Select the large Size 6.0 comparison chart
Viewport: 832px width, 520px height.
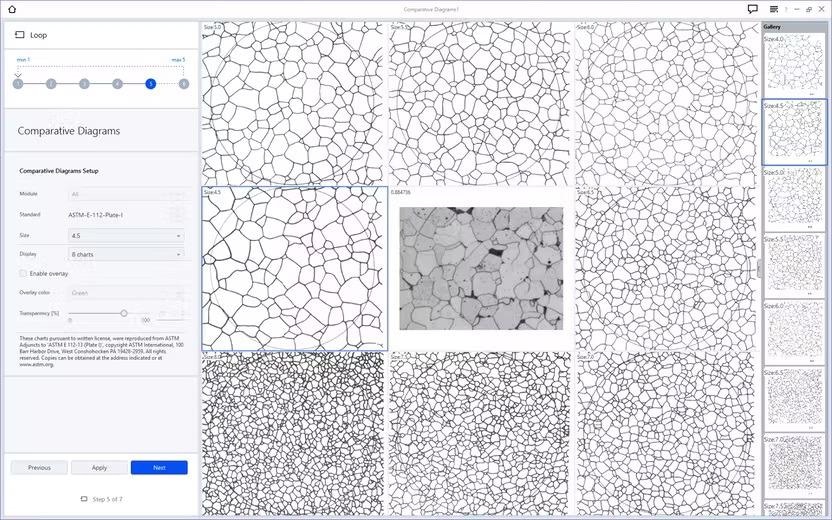(x=667, y=103)
